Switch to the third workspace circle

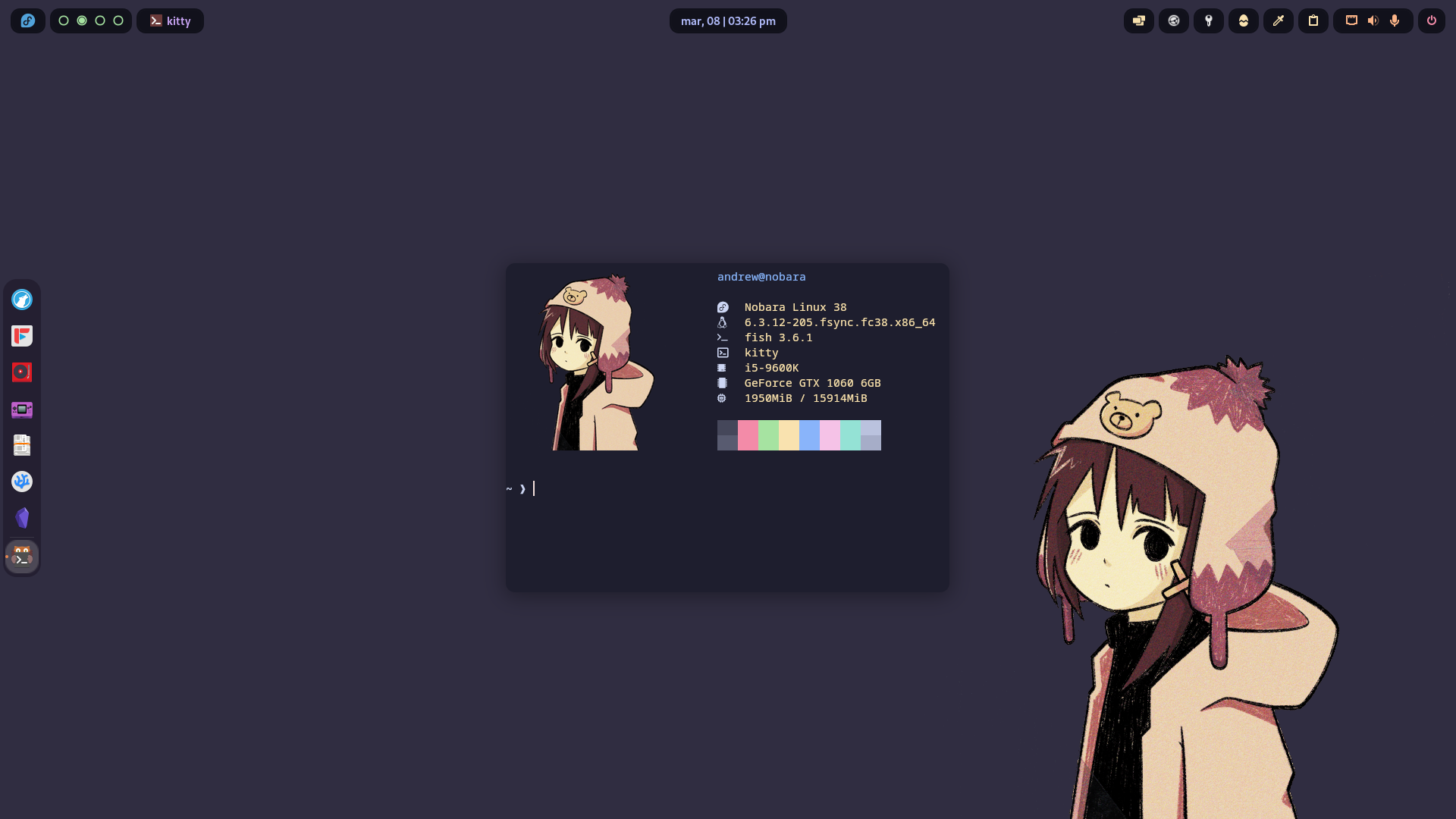(x=100, y=21)
